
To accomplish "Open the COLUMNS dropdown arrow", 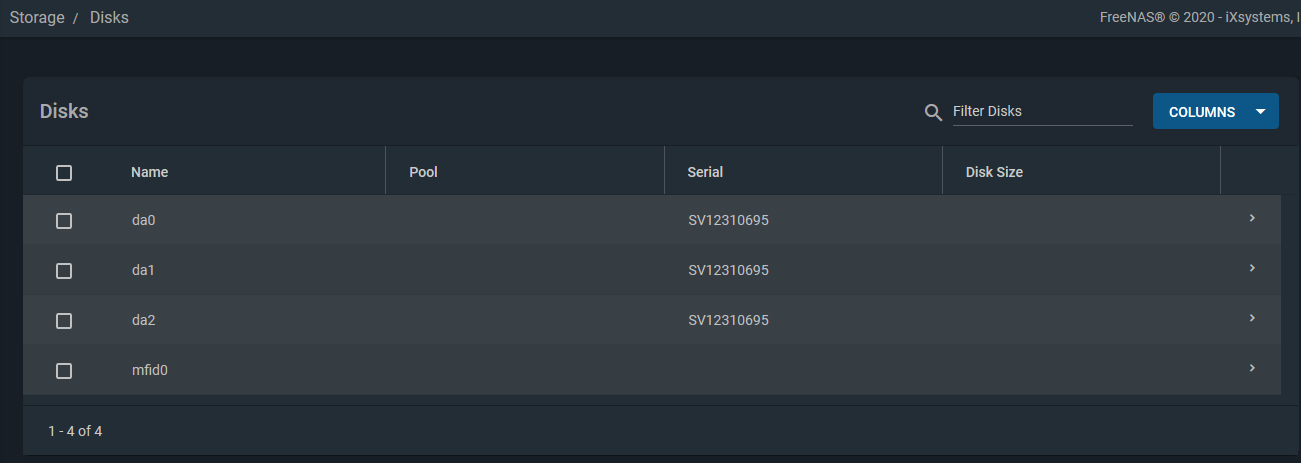I will (1261, 112).
